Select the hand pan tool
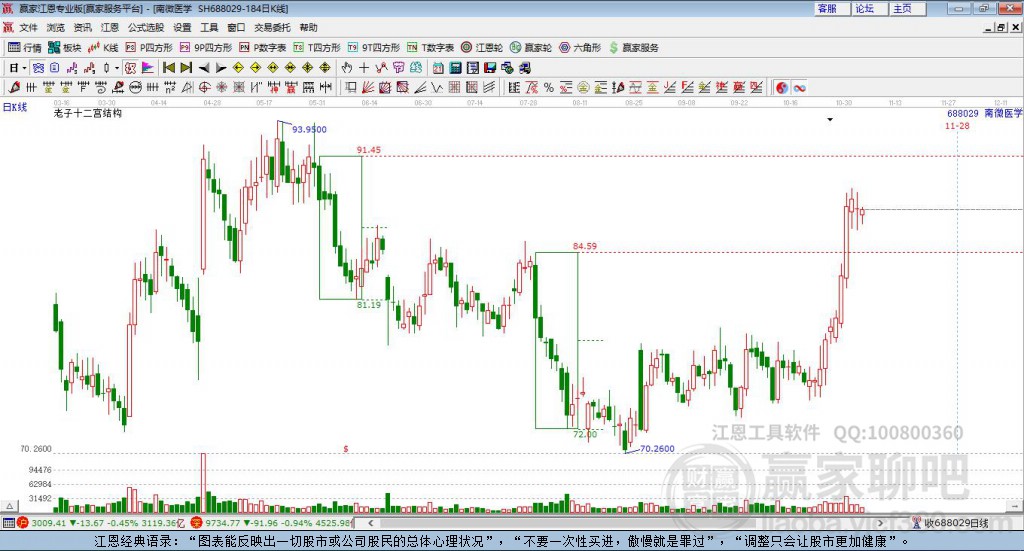The width and height of the screenshot is (1024, 551). [x=347, y=68]
